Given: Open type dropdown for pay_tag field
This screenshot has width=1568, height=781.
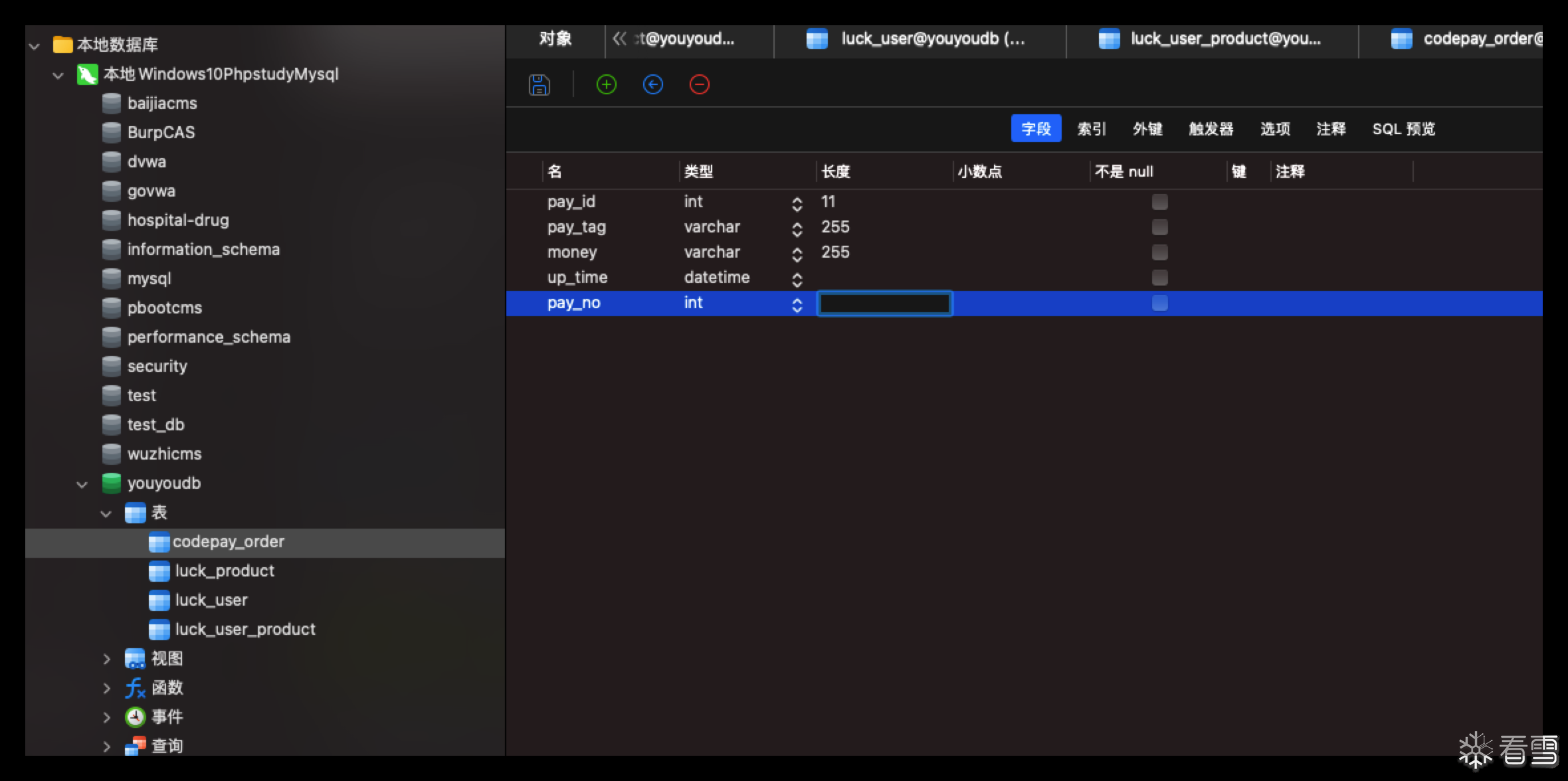Looking at the screenshot, I should tap(797, 229).
